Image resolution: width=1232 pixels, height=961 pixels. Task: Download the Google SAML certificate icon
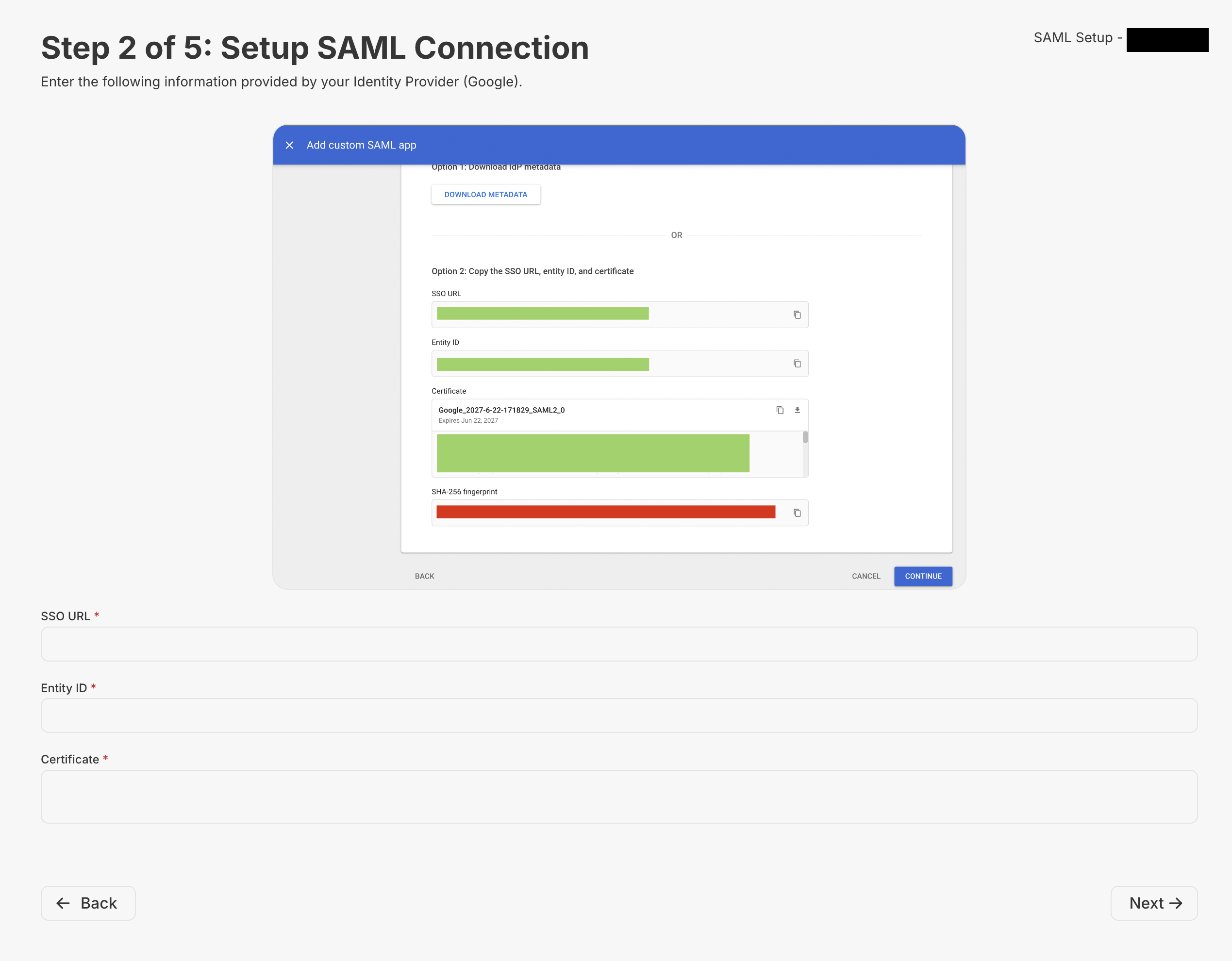tap(797, 410)
